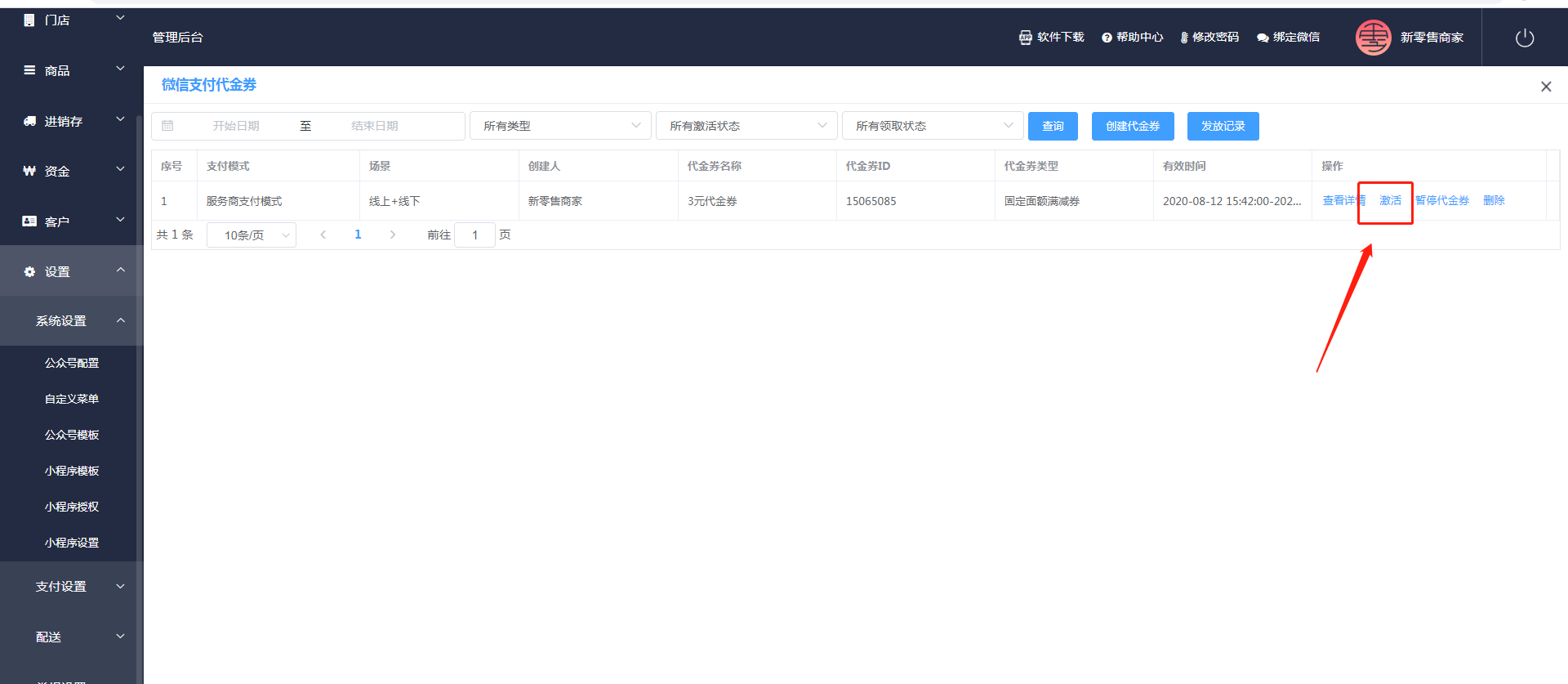Click 暂停代金券 link in the row
1568x684 pixels.
click(1442, 201)
